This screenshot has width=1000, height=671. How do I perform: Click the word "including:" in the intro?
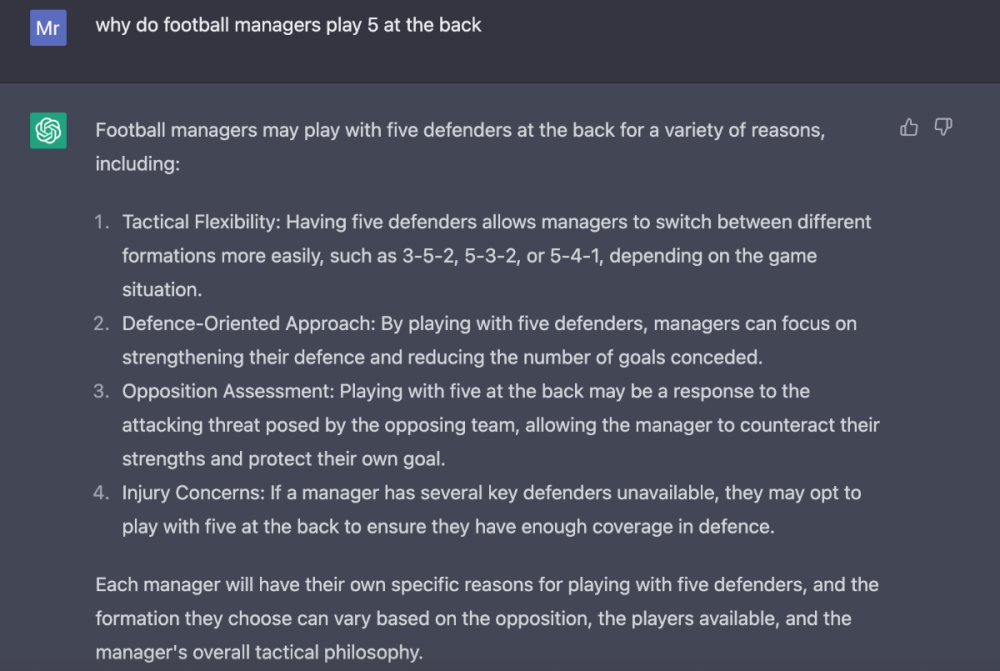pos(137,163)
